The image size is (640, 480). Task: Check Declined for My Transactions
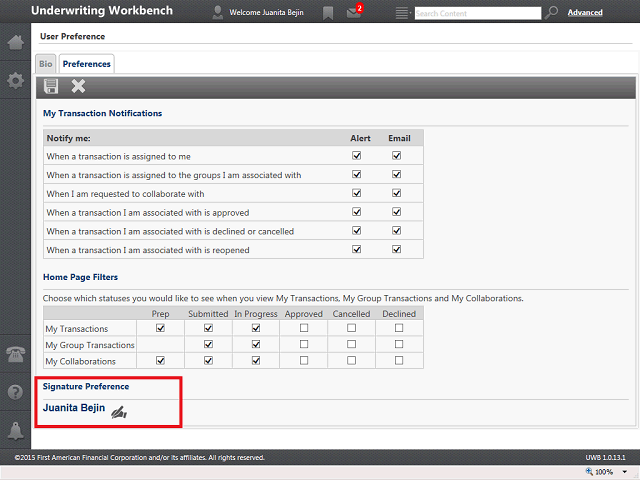(399, 328)
